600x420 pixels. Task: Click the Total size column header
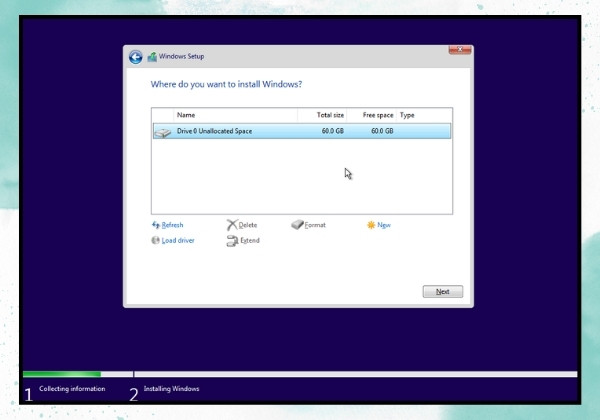pos(330,115)
